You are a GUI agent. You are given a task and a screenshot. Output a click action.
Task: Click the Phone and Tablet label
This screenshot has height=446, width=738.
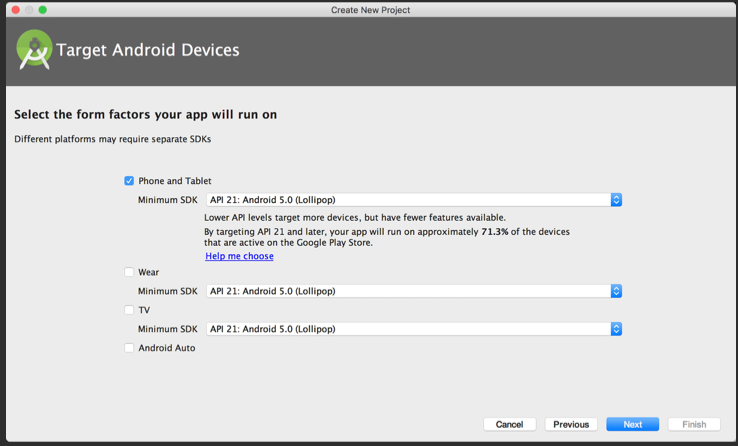tap(175, 181)
